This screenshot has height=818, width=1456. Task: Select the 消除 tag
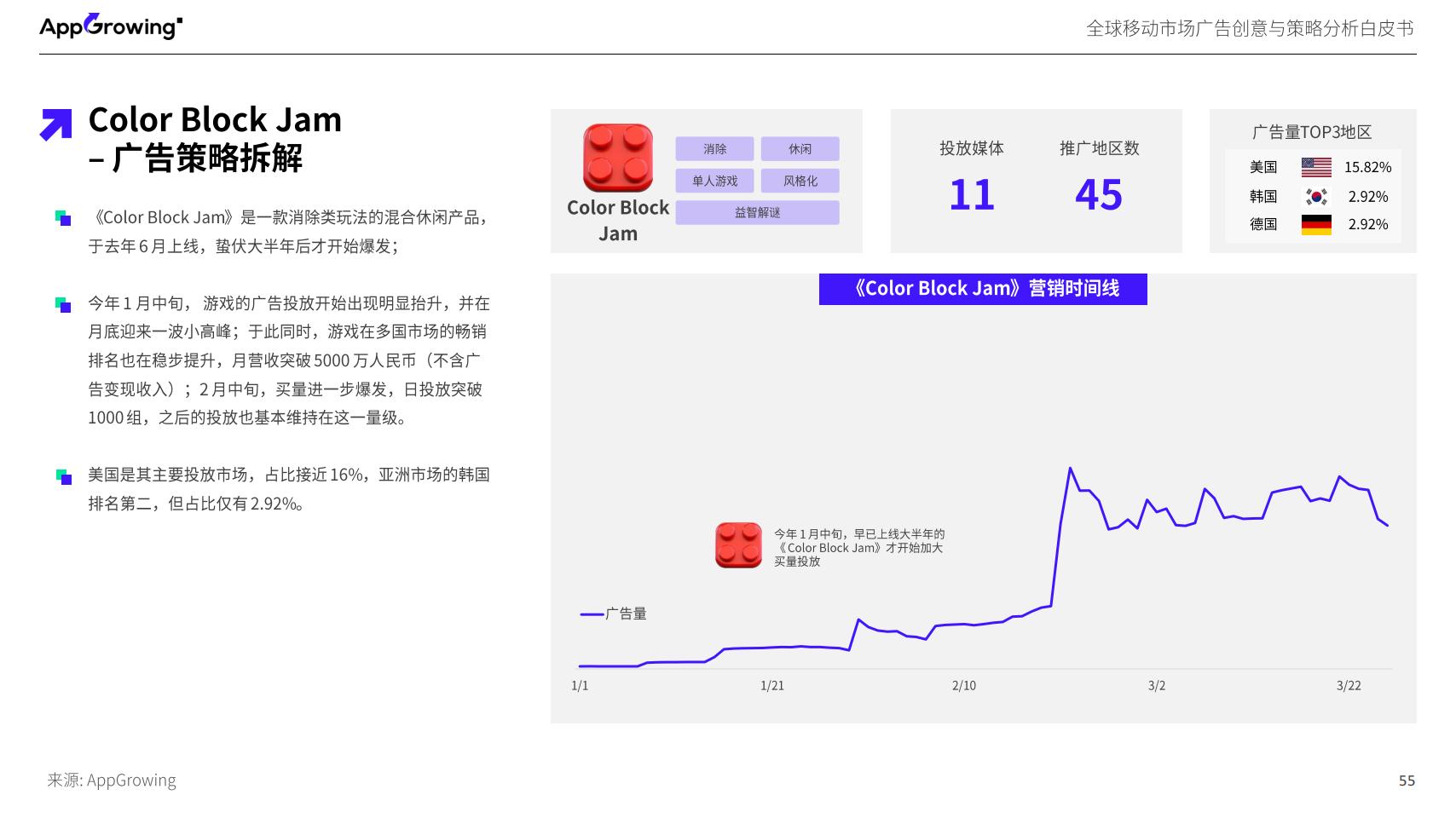pos(714,149)
